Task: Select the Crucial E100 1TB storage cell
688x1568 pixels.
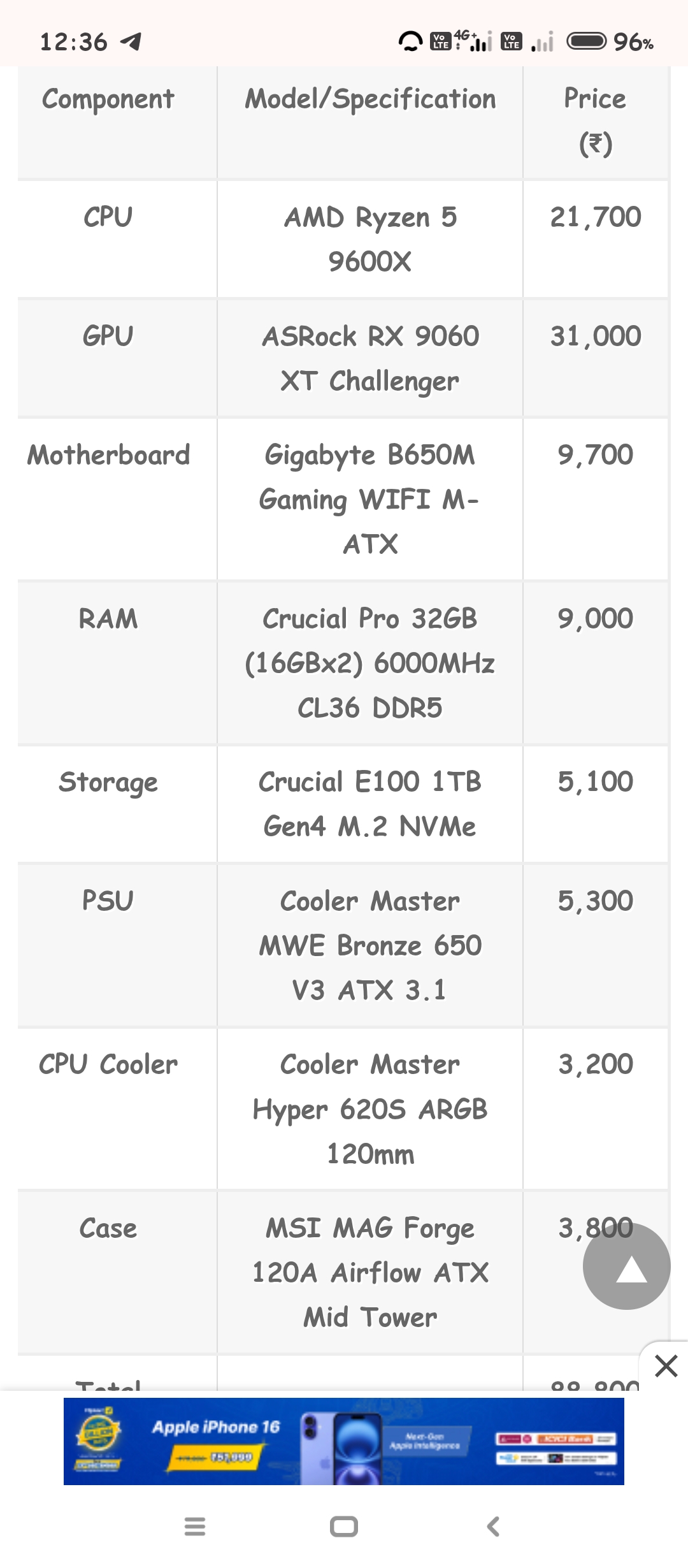Action: coord(370,804)
